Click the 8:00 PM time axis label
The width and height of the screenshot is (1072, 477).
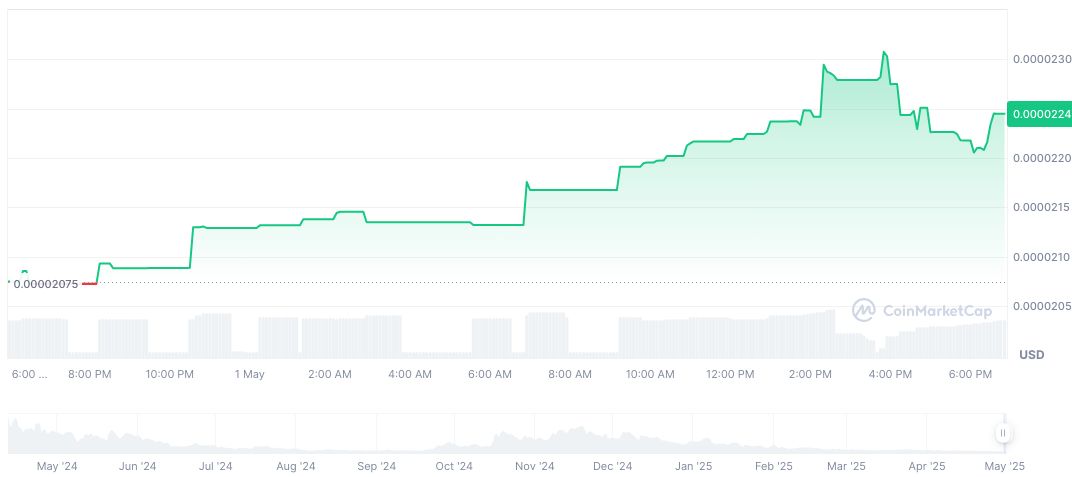[x=90, y=374]
